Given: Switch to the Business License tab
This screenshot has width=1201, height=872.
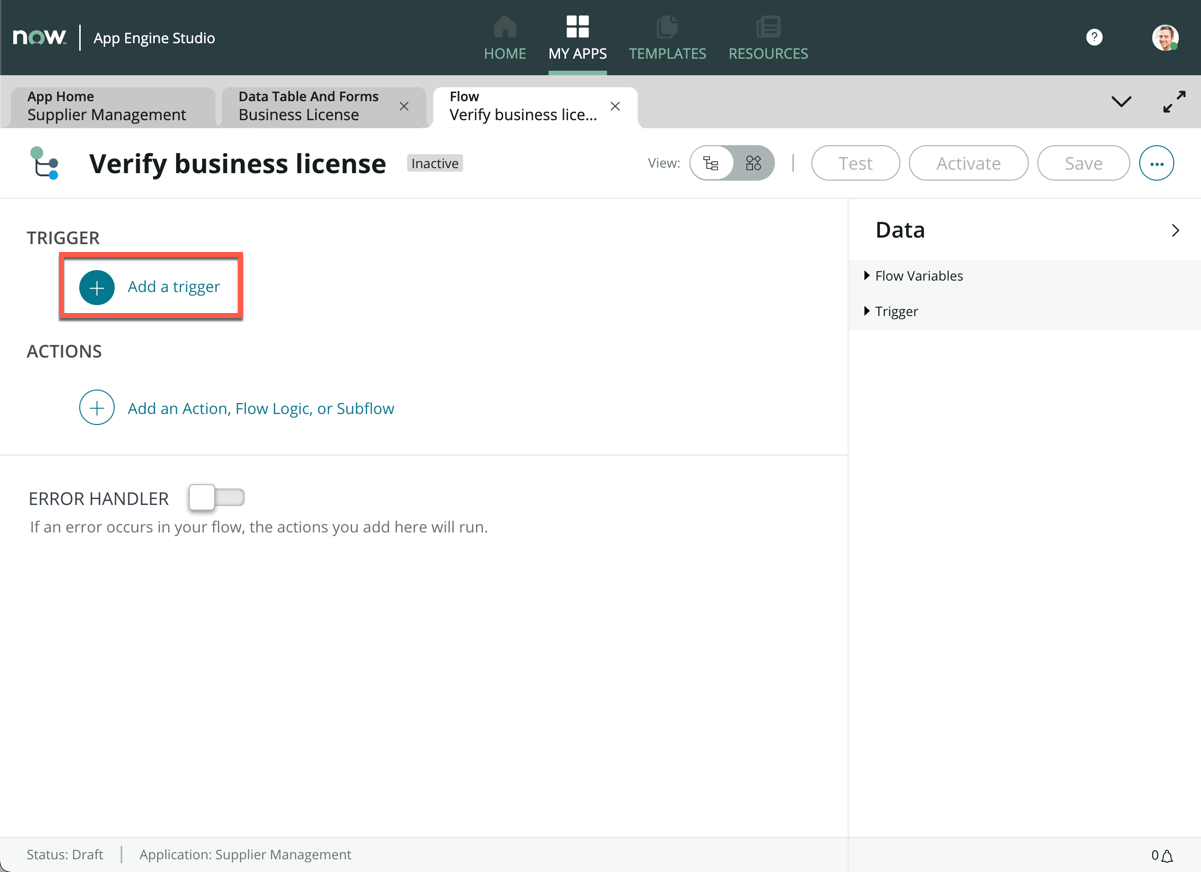Looking at the screenshot, I should coord(308,106).
